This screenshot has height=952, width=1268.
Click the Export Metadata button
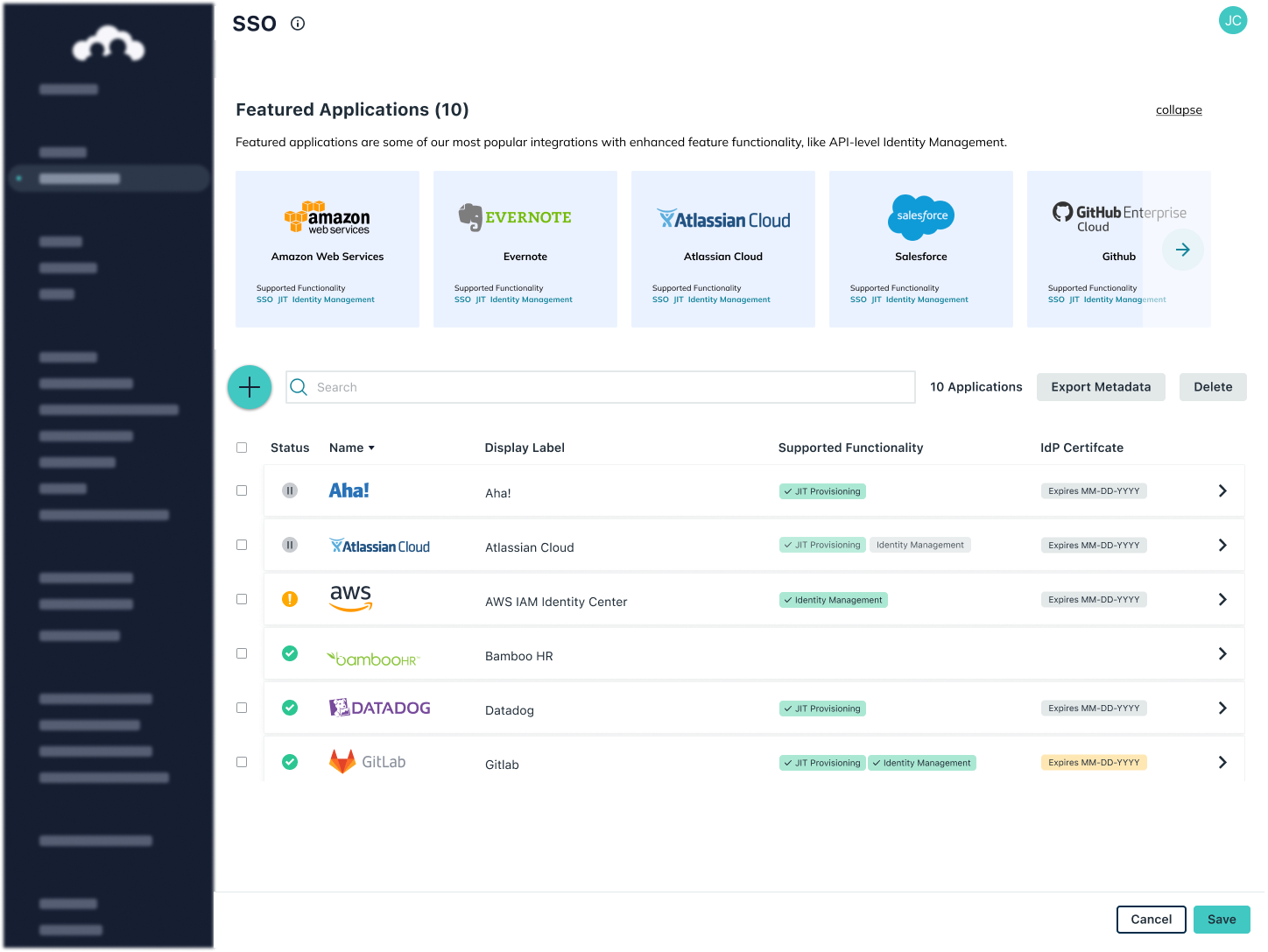[x=1101, y=386]
